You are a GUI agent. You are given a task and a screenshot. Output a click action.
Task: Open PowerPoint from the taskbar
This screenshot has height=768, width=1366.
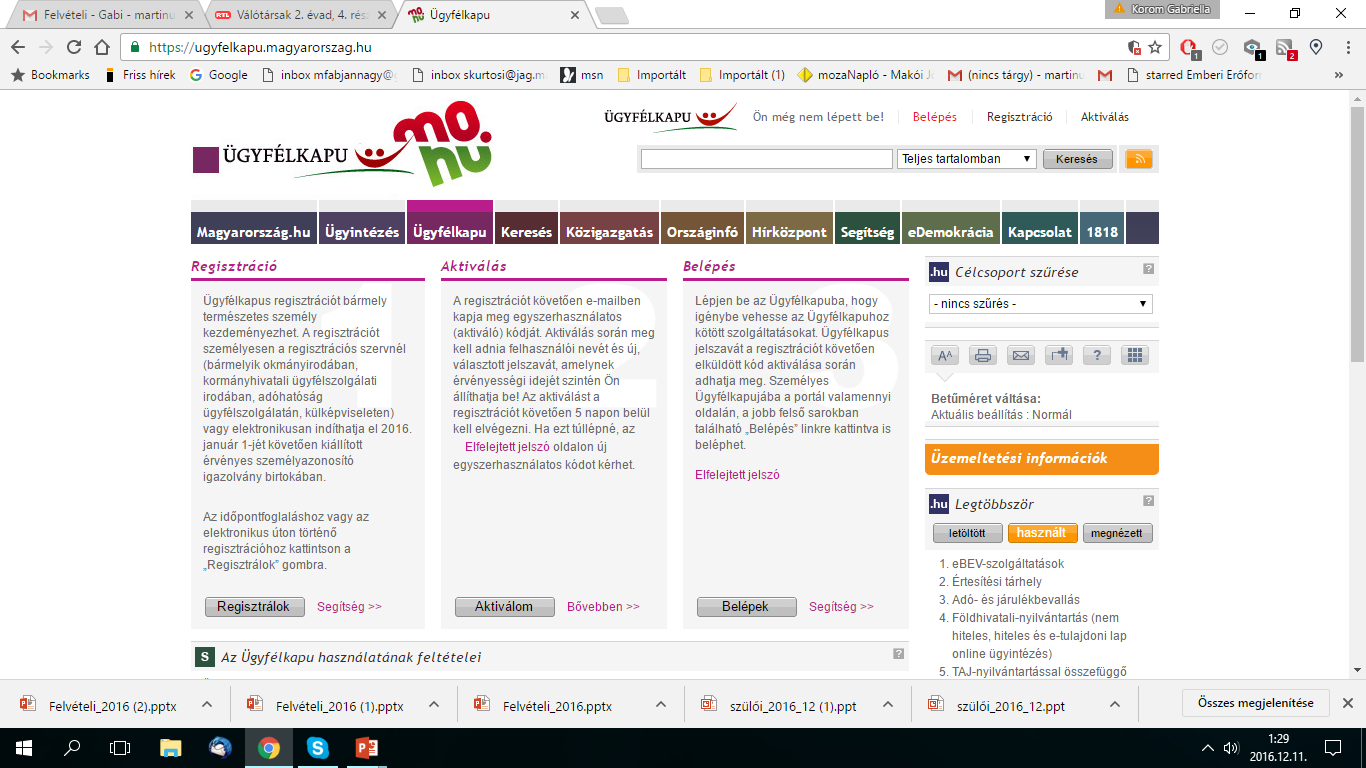(x=366, y=747)
